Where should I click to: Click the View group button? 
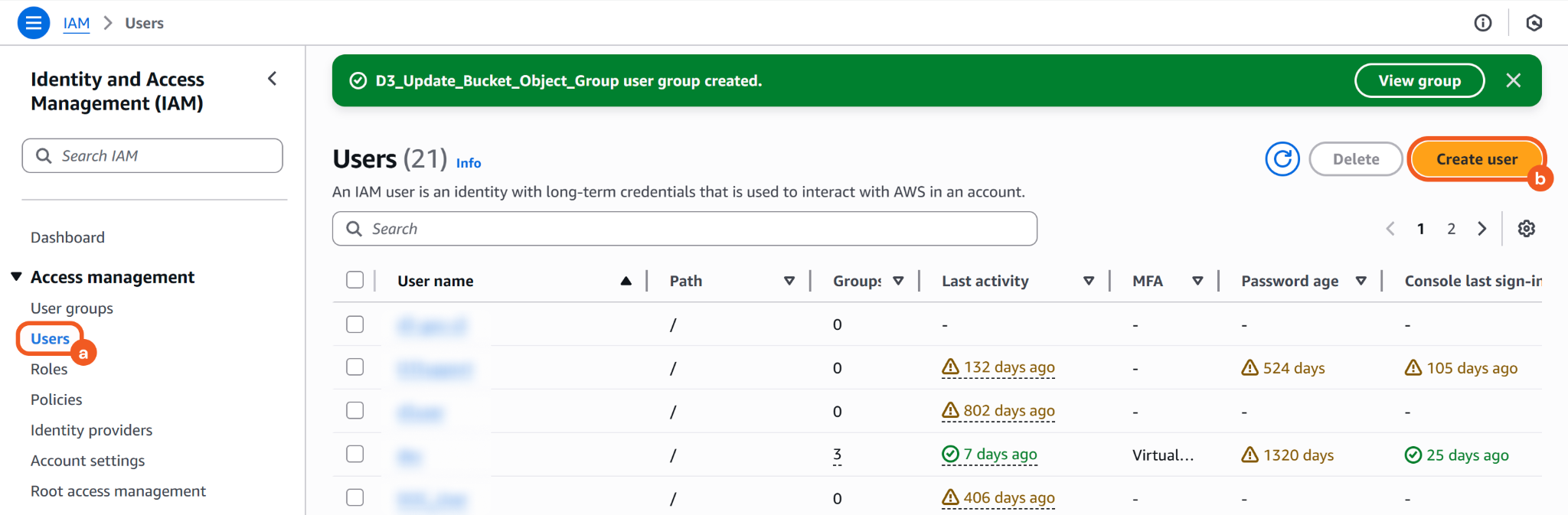[x=1419, y=80]
